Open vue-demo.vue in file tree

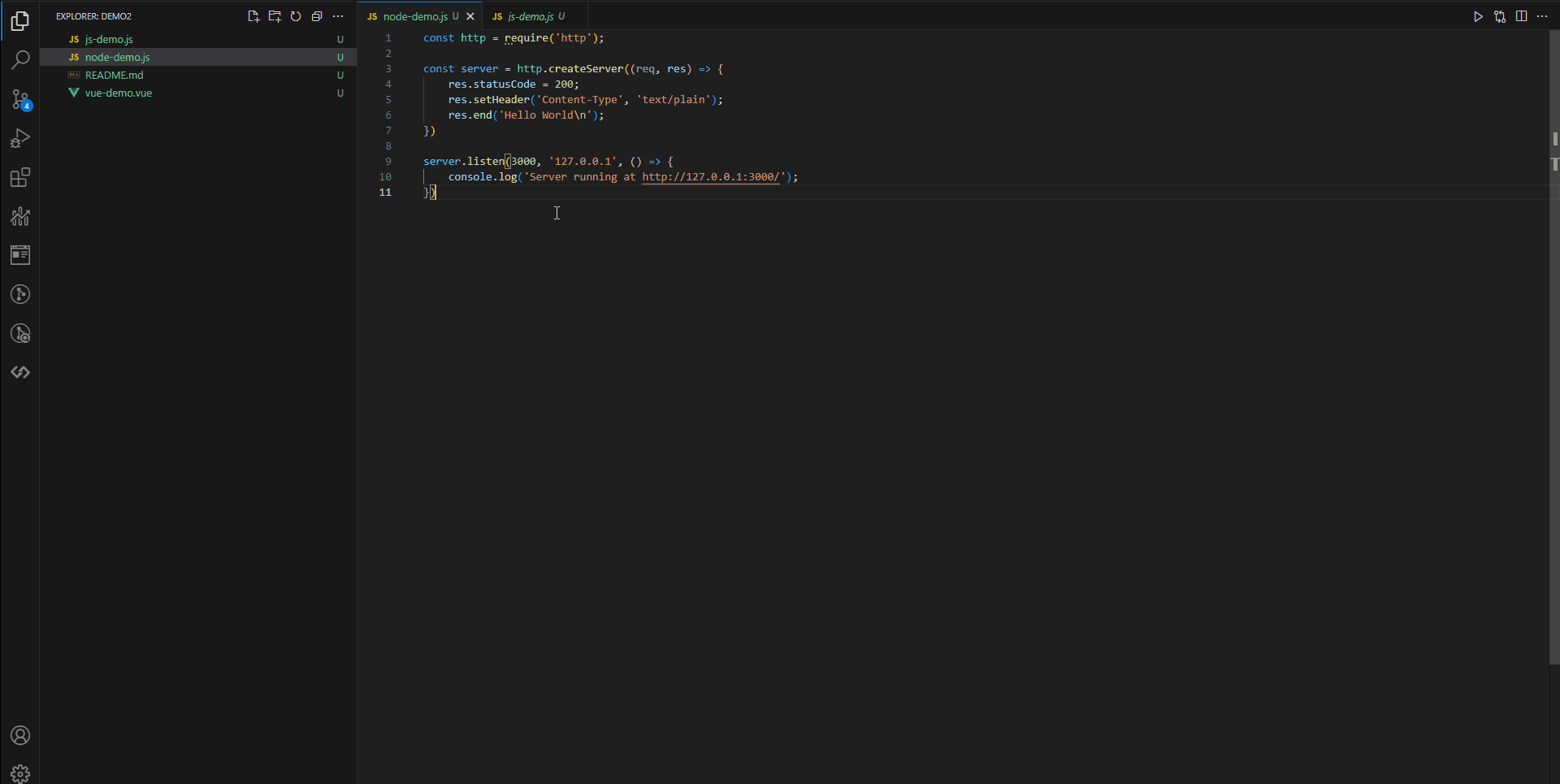(198, 93)
